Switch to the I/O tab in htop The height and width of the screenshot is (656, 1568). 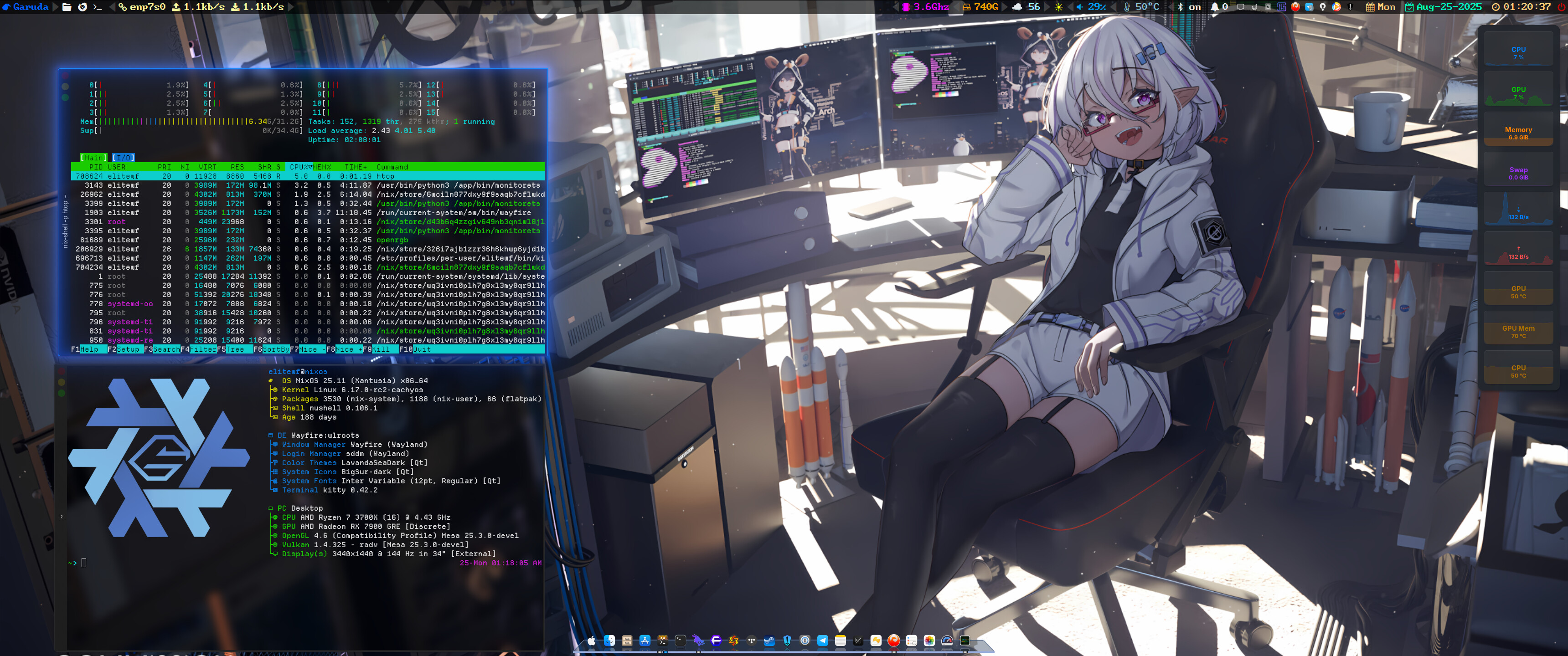tap(124, 158)
